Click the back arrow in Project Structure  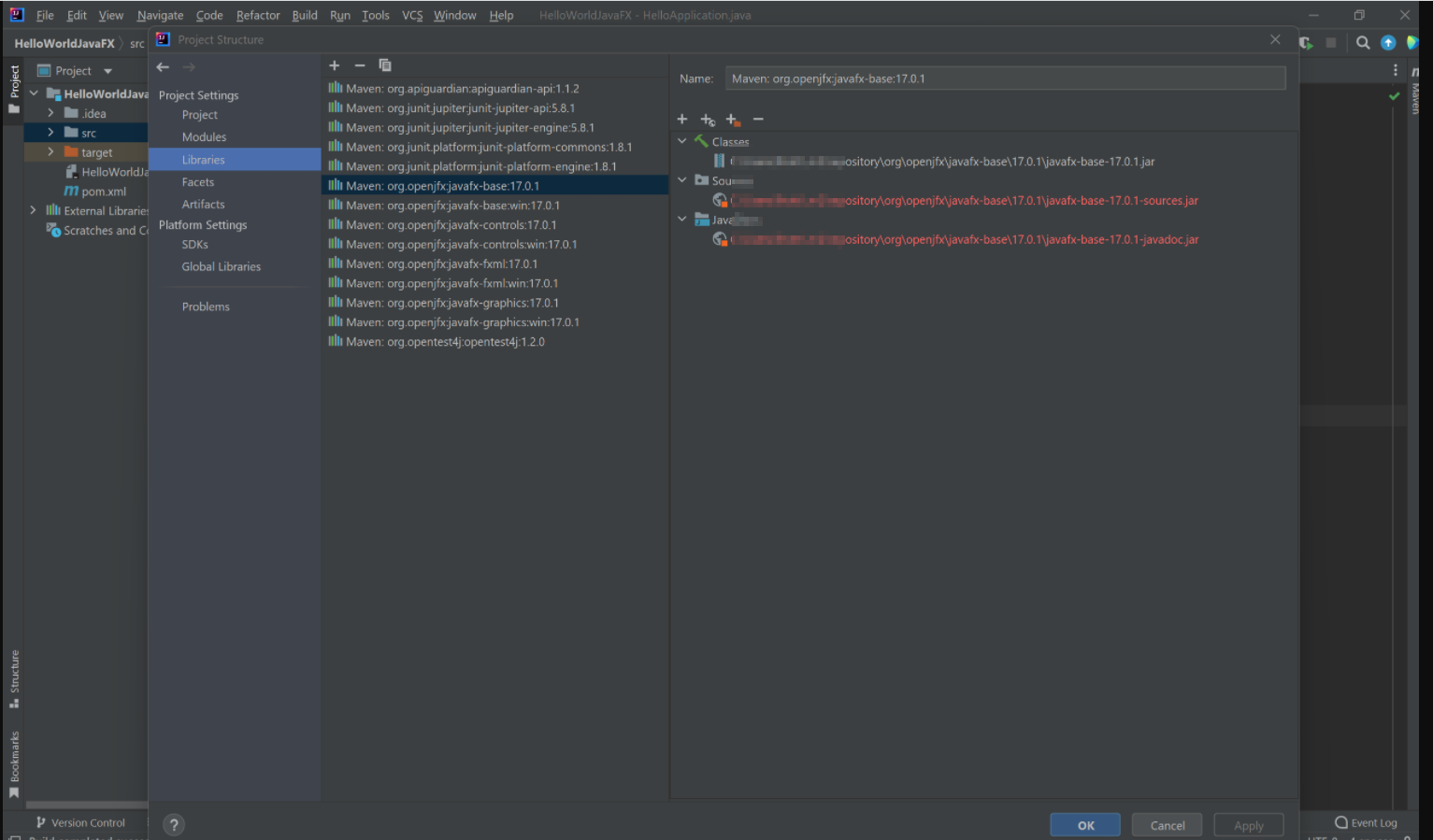tap(163, 67)
